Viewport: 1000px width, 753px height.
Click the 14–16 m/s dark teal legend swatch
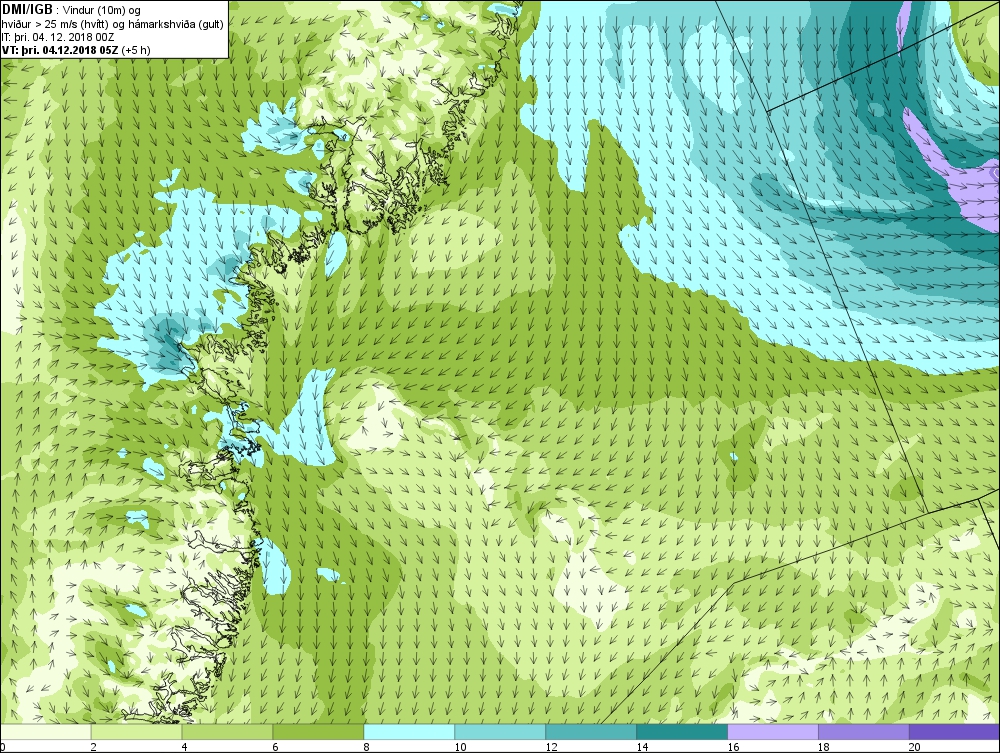[x=682, y=731]
